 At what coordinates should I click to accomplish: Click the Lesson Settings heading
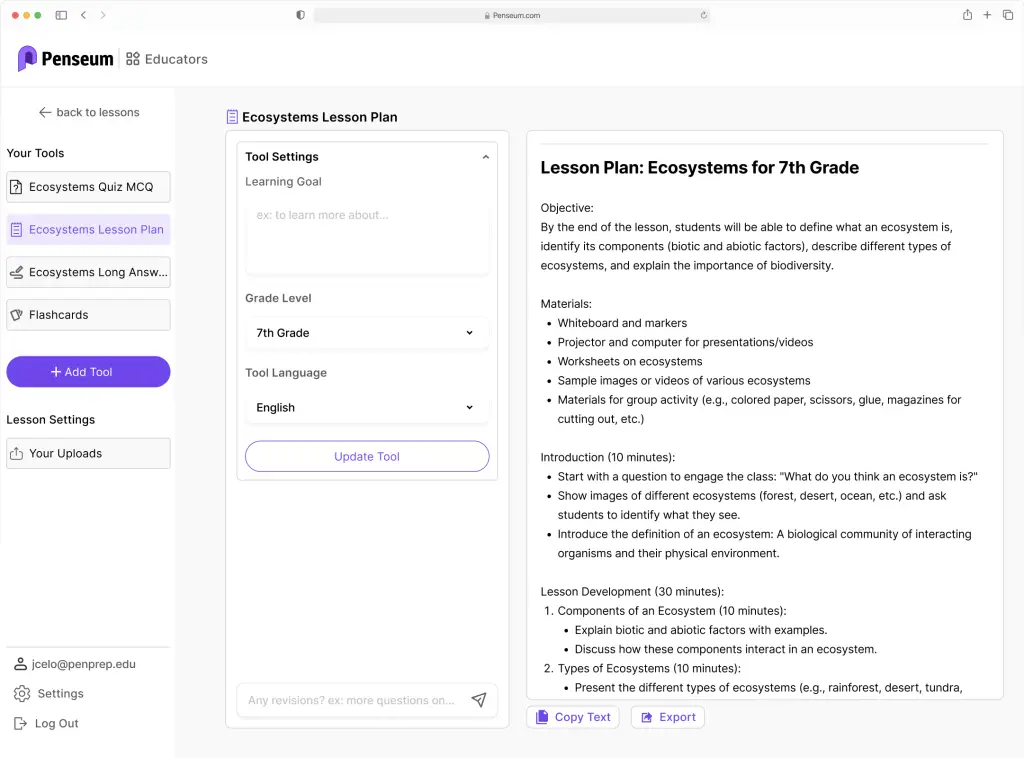pyautogui.click(x=50, y=420)
